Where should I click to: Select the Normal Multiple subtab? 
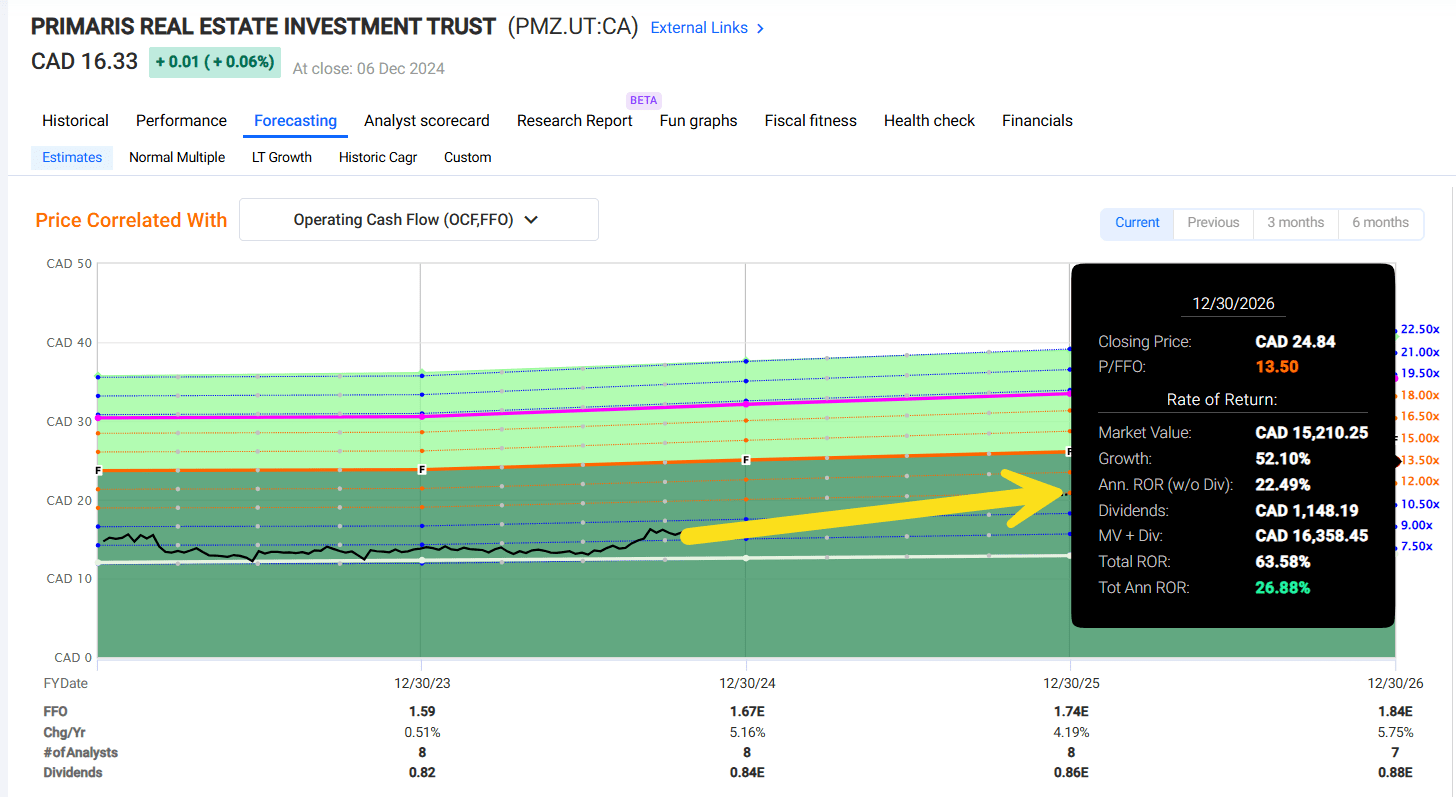coord(177,157)
